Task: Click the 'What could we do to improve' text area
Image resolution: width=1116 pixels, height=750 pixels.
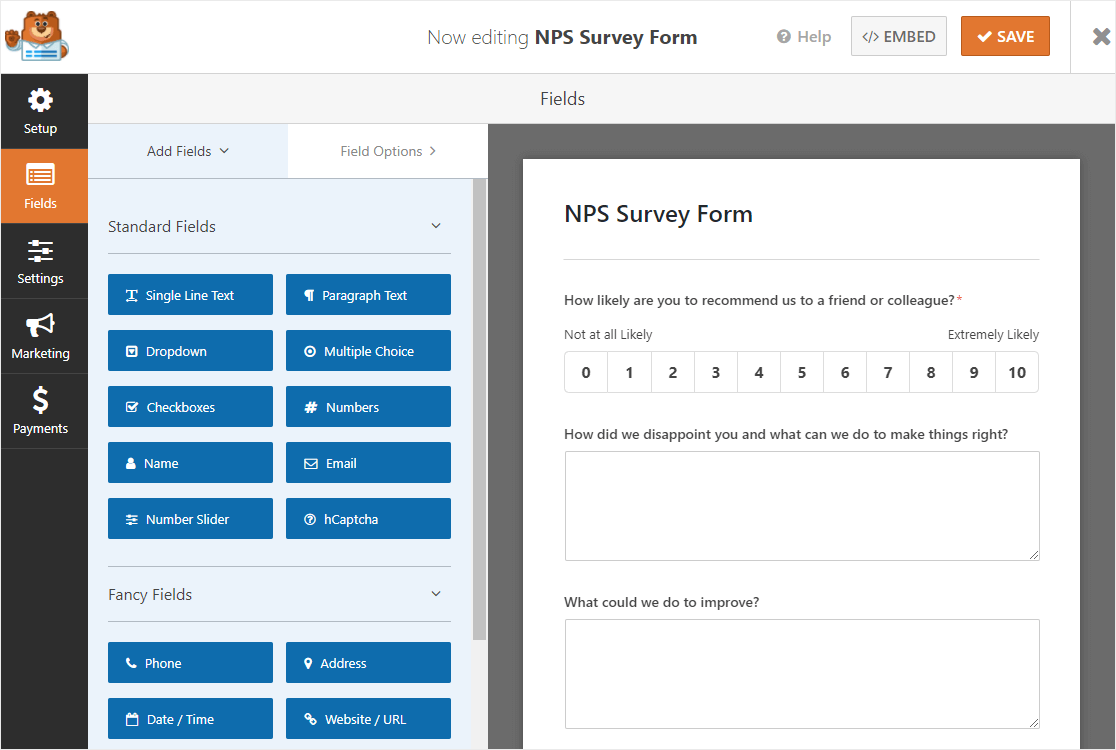Action: click(802, 674)
